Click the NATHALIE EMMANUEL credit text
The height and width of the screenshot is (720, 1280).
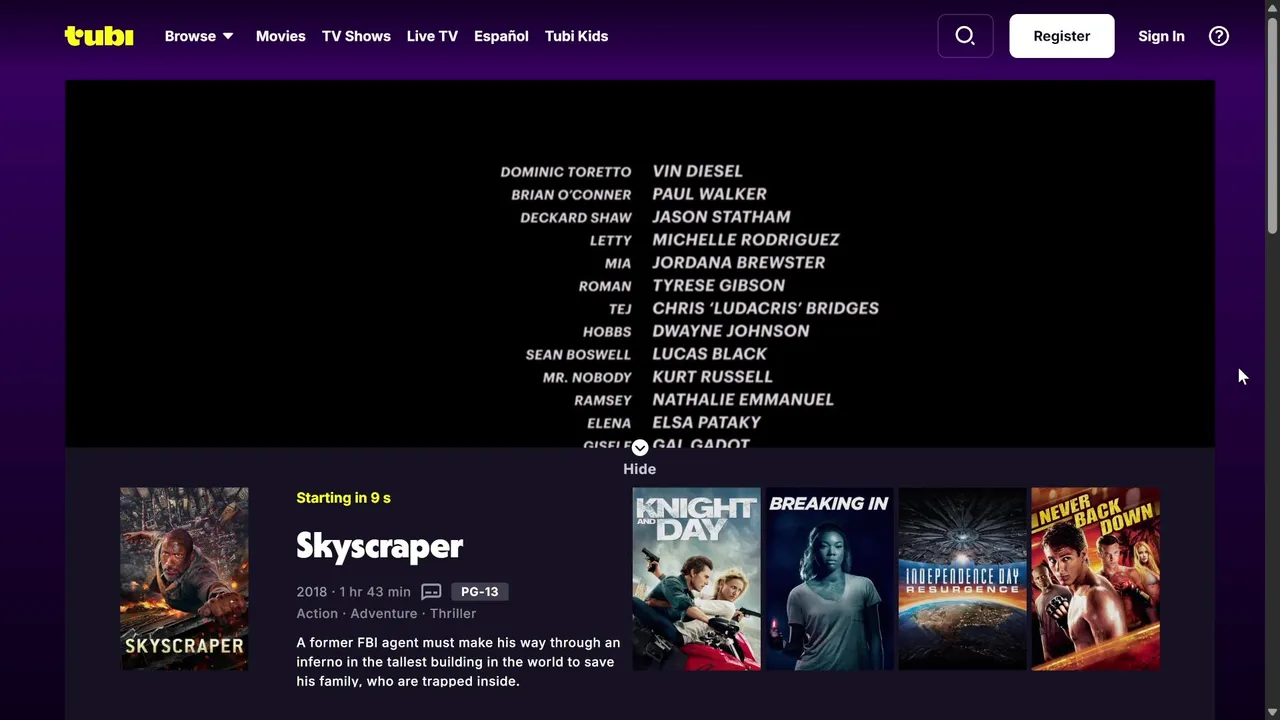(743, 400)
